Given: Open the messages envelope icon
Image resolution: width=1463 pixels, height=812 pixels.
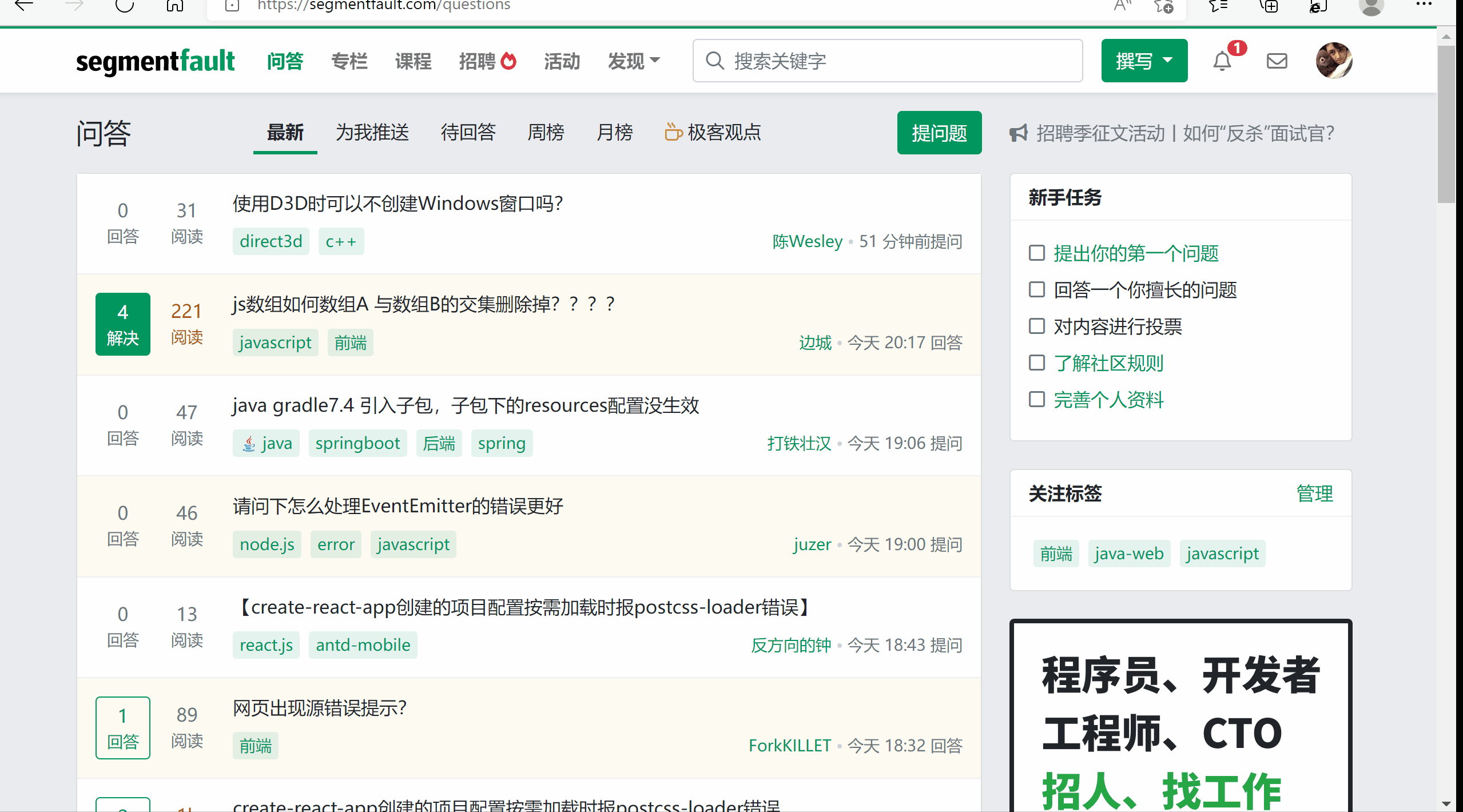Looking at the screenshot, I should 1277,61.
